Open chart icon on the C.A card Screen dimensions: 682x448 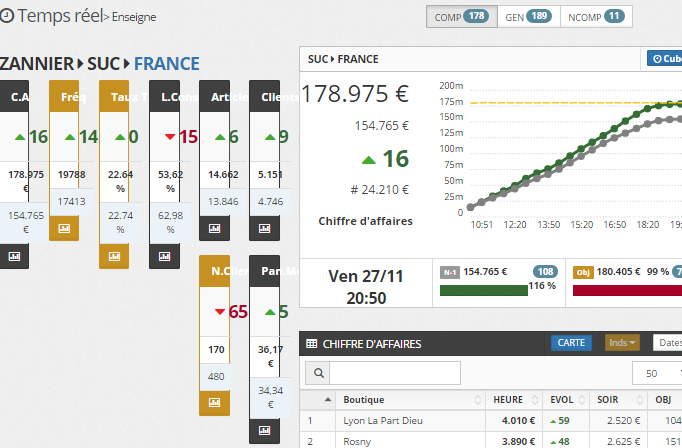point(16,256)
